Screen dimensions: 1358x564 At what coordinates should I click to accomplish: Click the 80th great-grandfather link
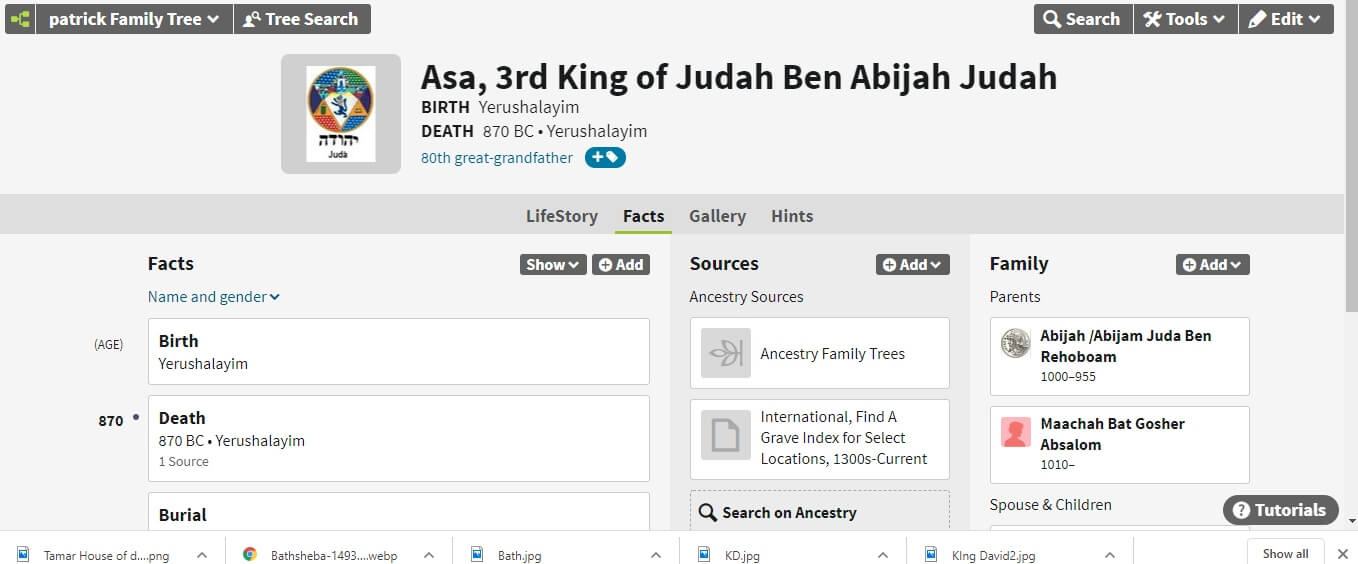click(497, 158)
